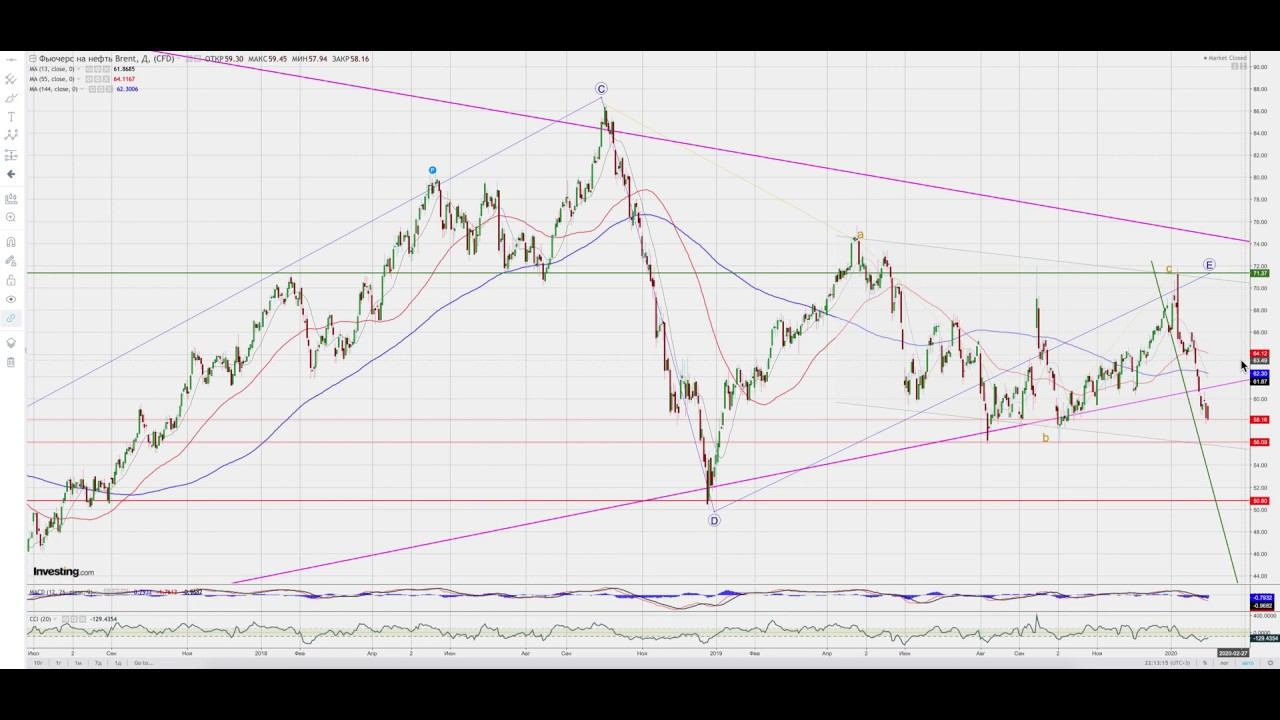Click the MACD indicator legend label
Viewport: 1280px width, 720px height.
tap(61, 592)
